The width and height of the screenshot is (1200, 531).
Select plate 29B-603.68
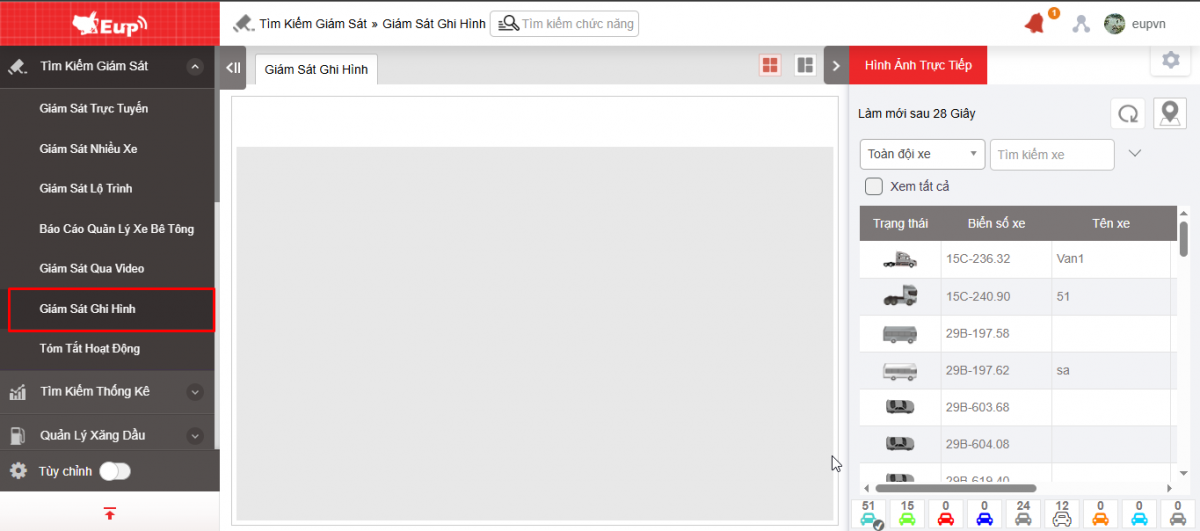978,407
